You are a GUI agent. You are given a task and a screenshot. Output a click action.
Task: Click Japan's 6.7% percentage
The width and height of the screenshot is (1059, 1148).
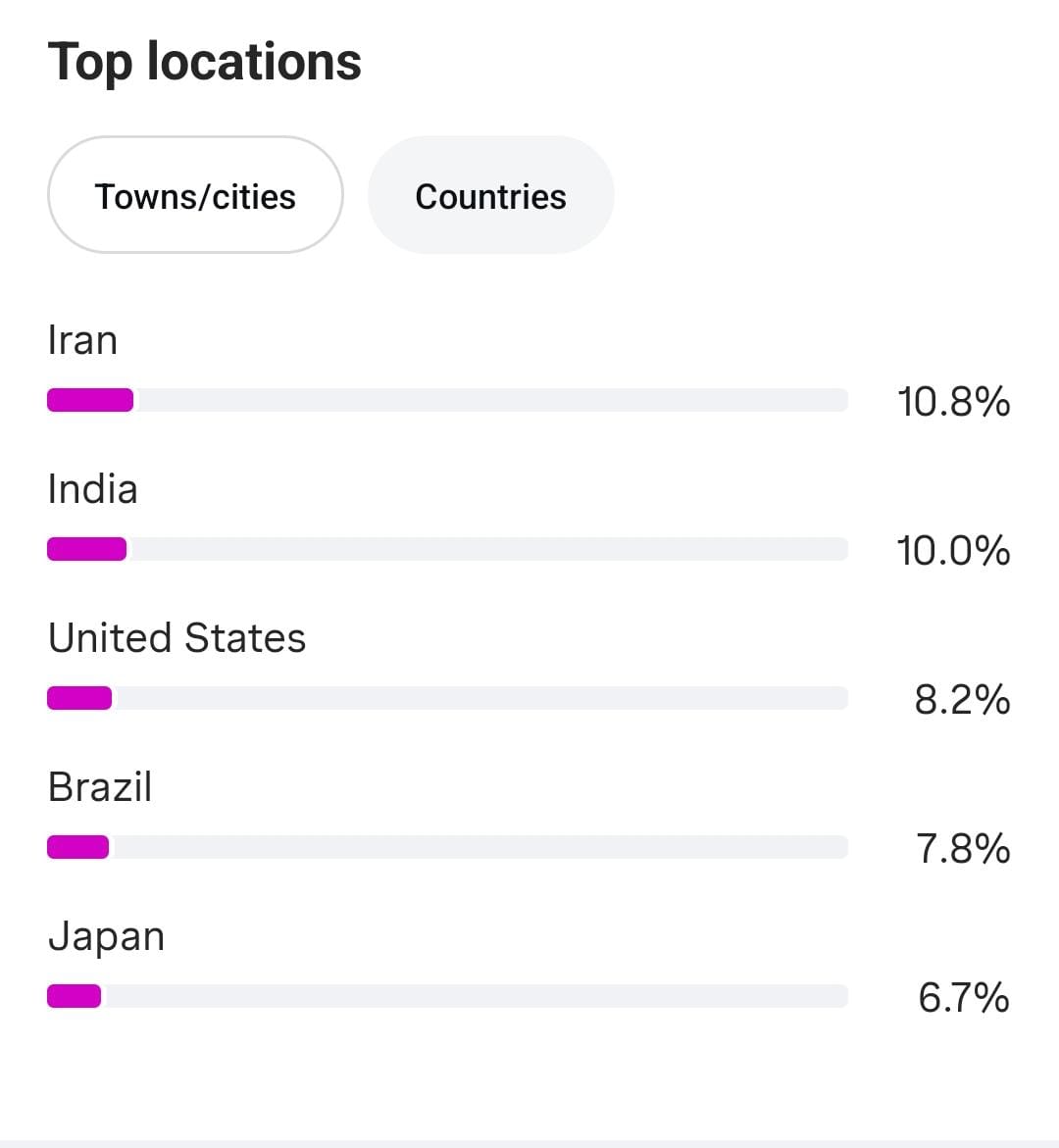coord(964,998)
